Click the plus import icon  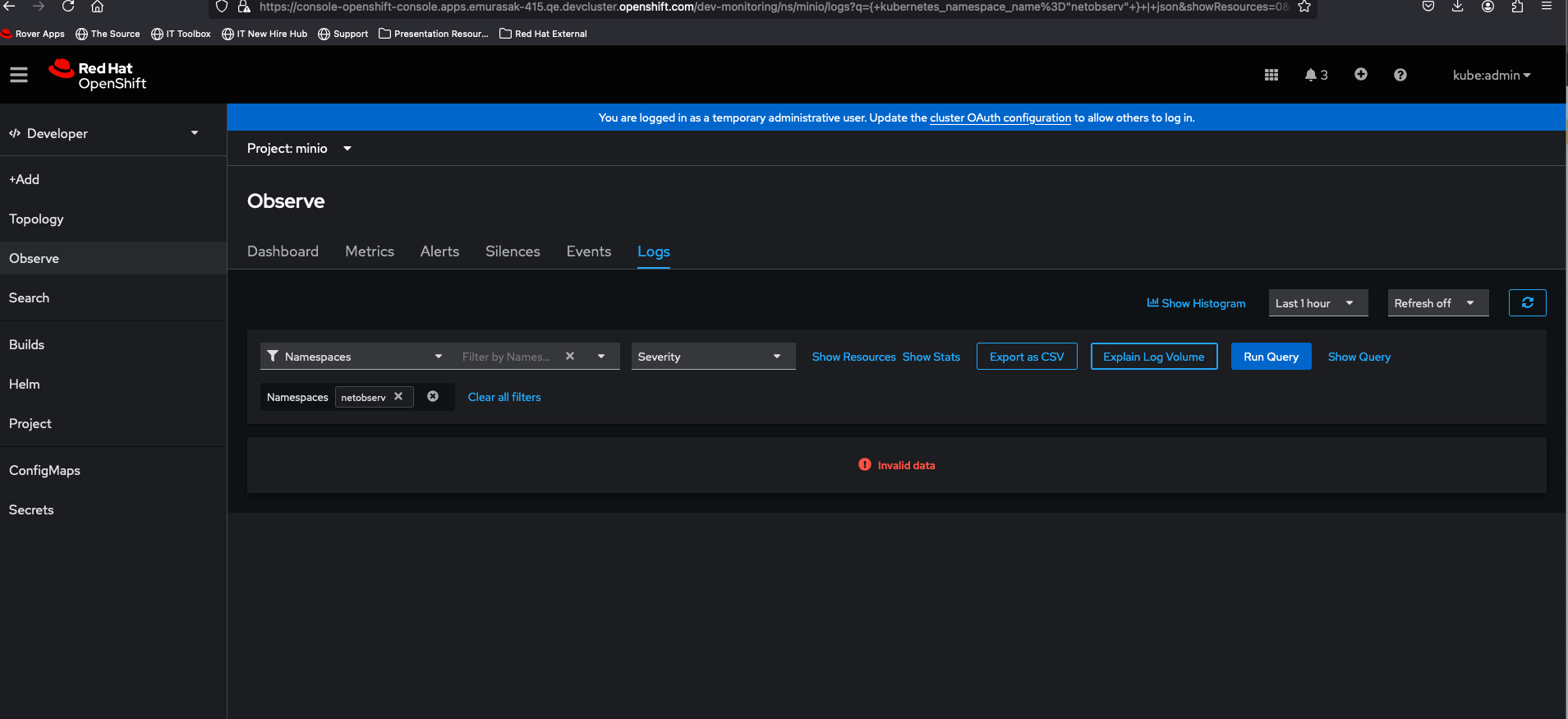click(x=1361, y=75)
